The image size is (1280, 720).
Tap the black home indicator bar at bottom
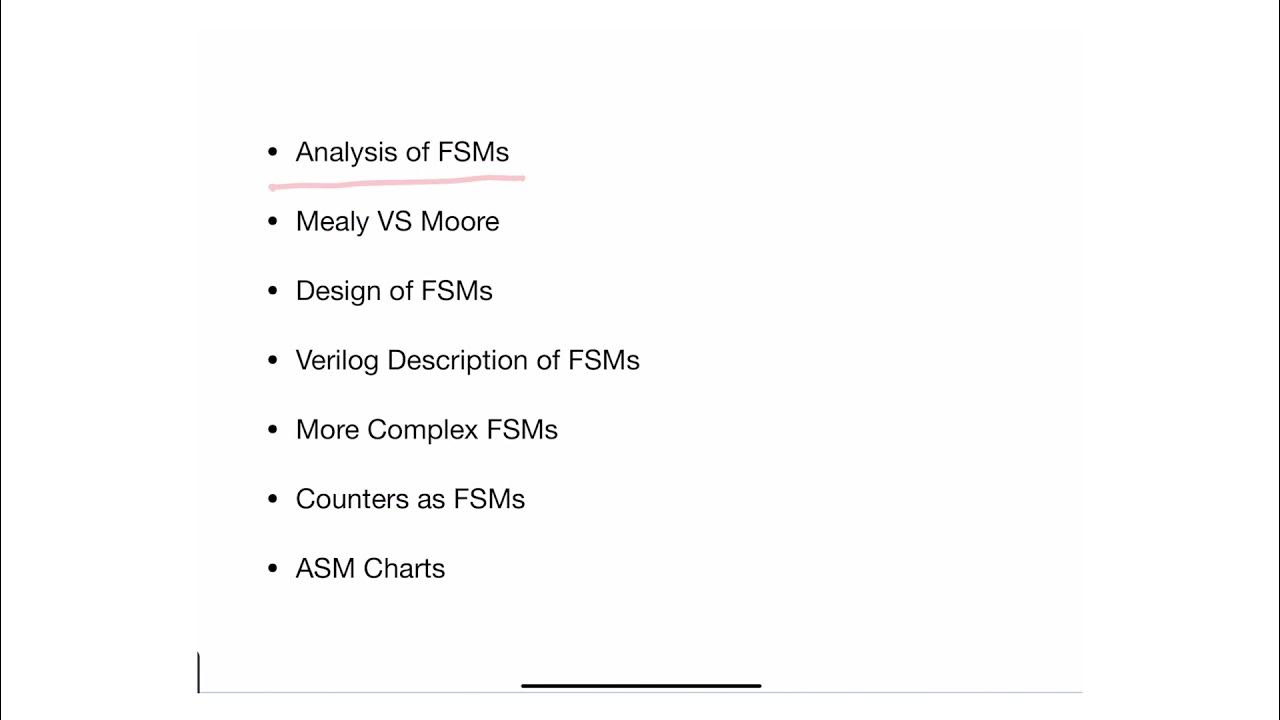click(641, 686)
